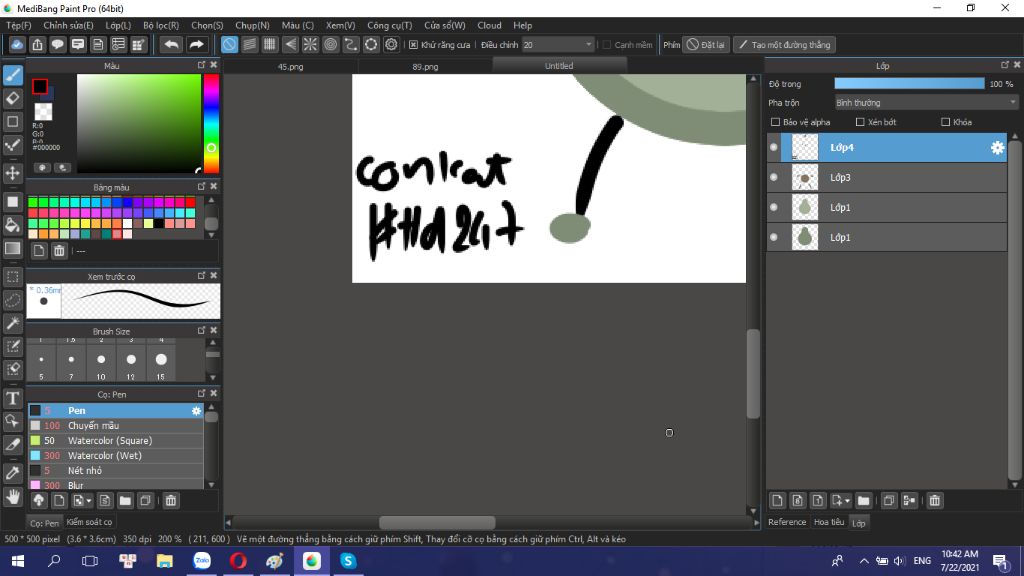Screen dimensions: 1024x576
Task: Select Watercolor (Wet) brush in list
Action: [107, 455]
